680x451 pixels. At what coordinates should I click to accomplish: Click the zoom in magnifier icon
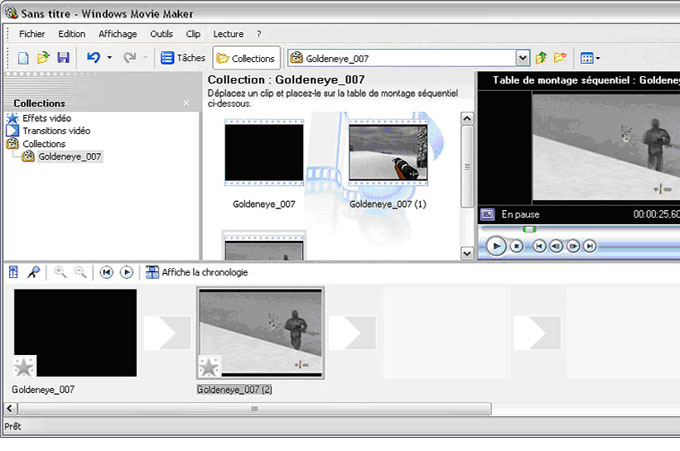click(x=60, y=272)
